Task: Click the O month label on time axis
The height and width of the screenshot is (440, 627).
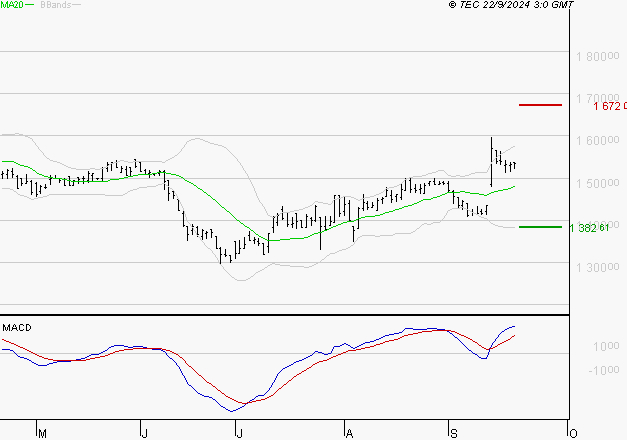Action: [573, 434]
